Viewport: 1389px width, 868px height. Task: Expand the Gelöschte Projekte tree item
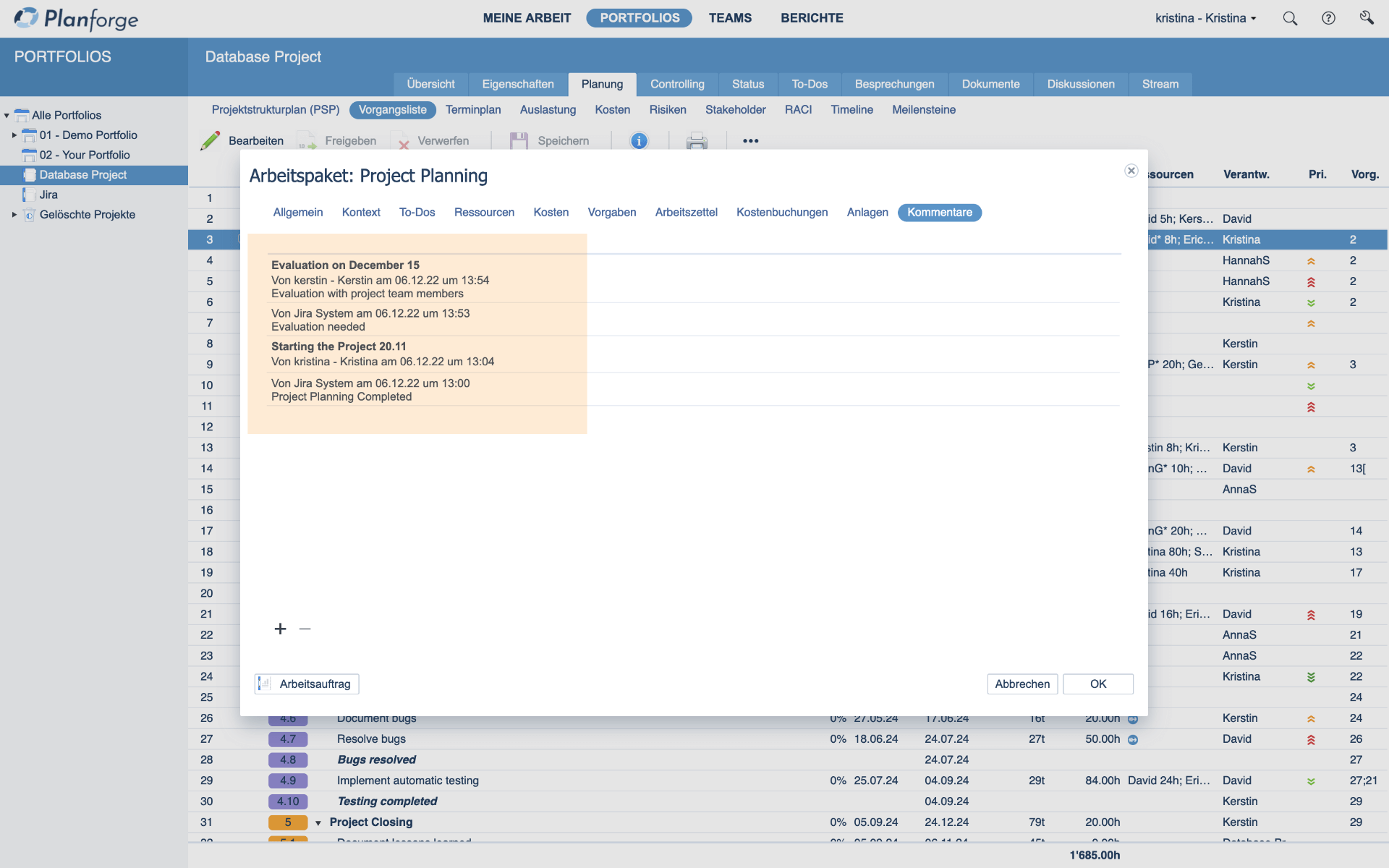pyautogui.click(x=14, y=214)
